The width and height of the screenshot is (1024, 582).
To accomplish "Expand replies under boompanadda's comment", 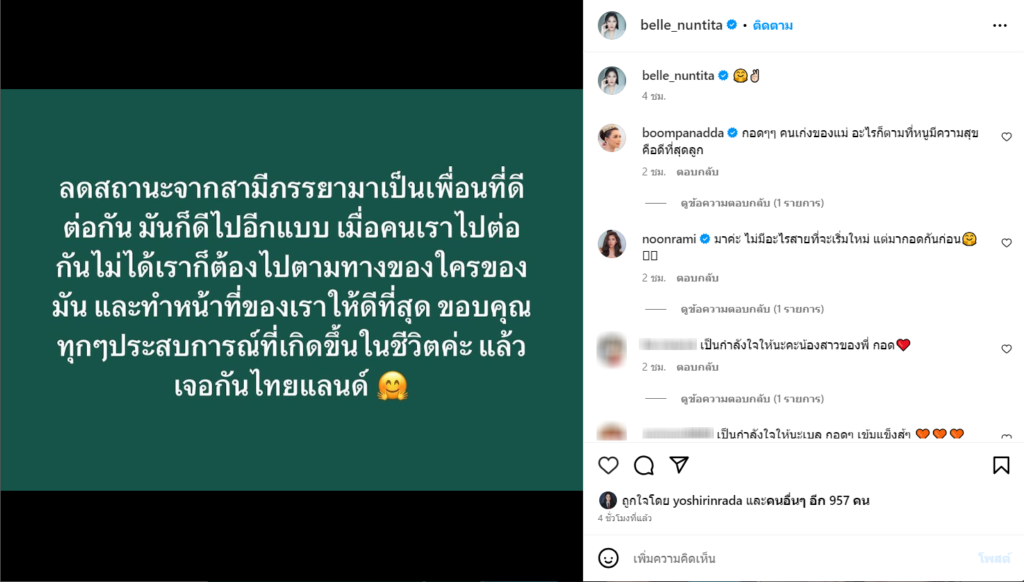I will 752,203.
